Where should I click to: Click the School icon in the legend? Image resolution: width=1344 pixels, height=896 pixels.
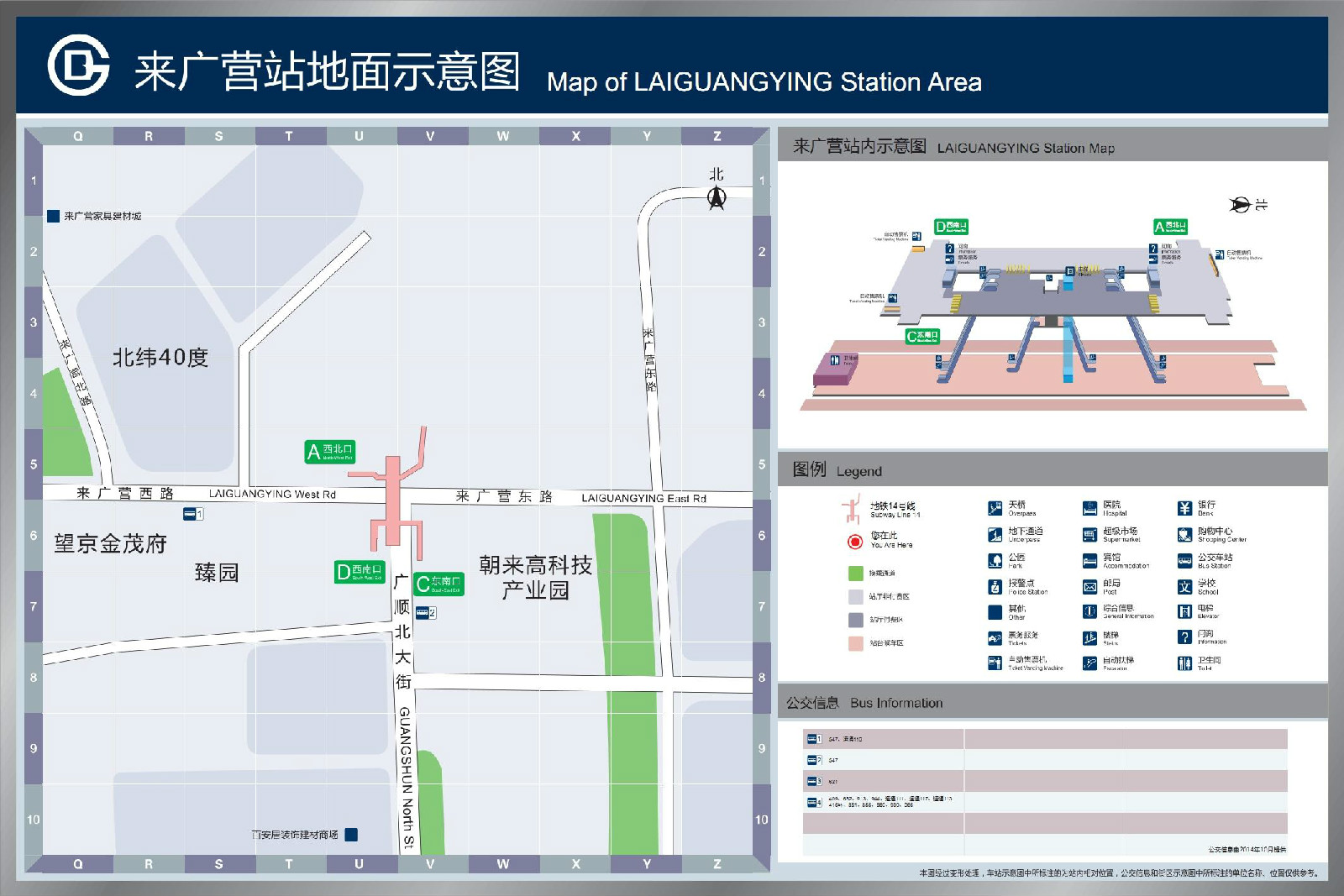tap(1184, 586)
